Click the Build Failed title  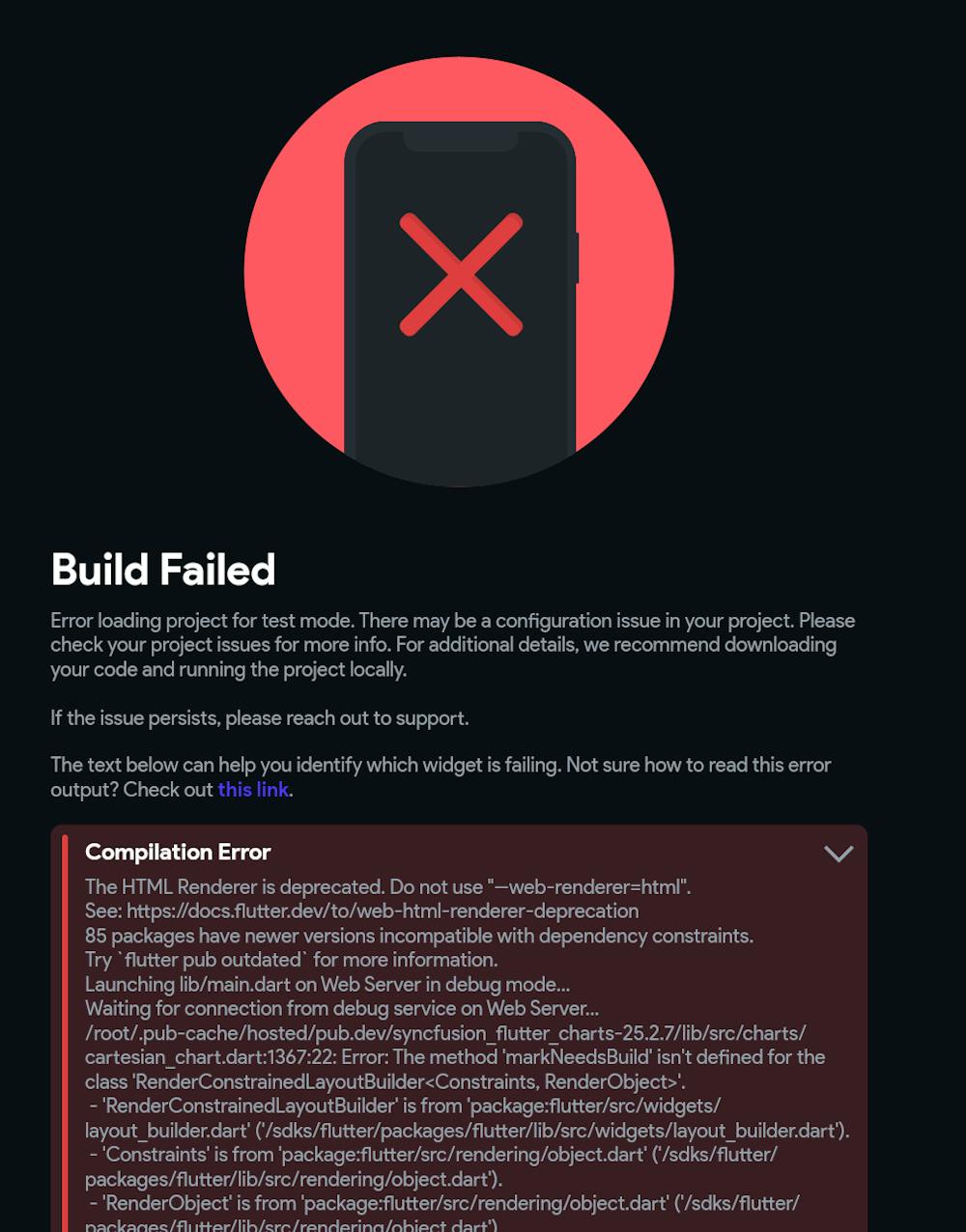click(x=163, y=570)
